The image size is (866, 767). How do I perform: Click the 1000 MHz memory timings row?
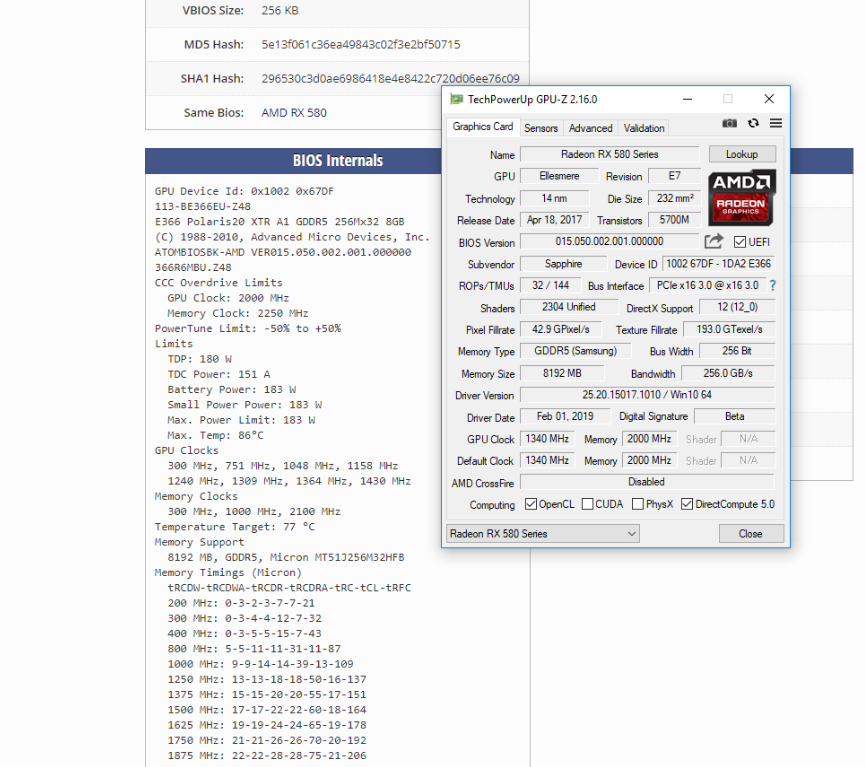pos(261,664)
